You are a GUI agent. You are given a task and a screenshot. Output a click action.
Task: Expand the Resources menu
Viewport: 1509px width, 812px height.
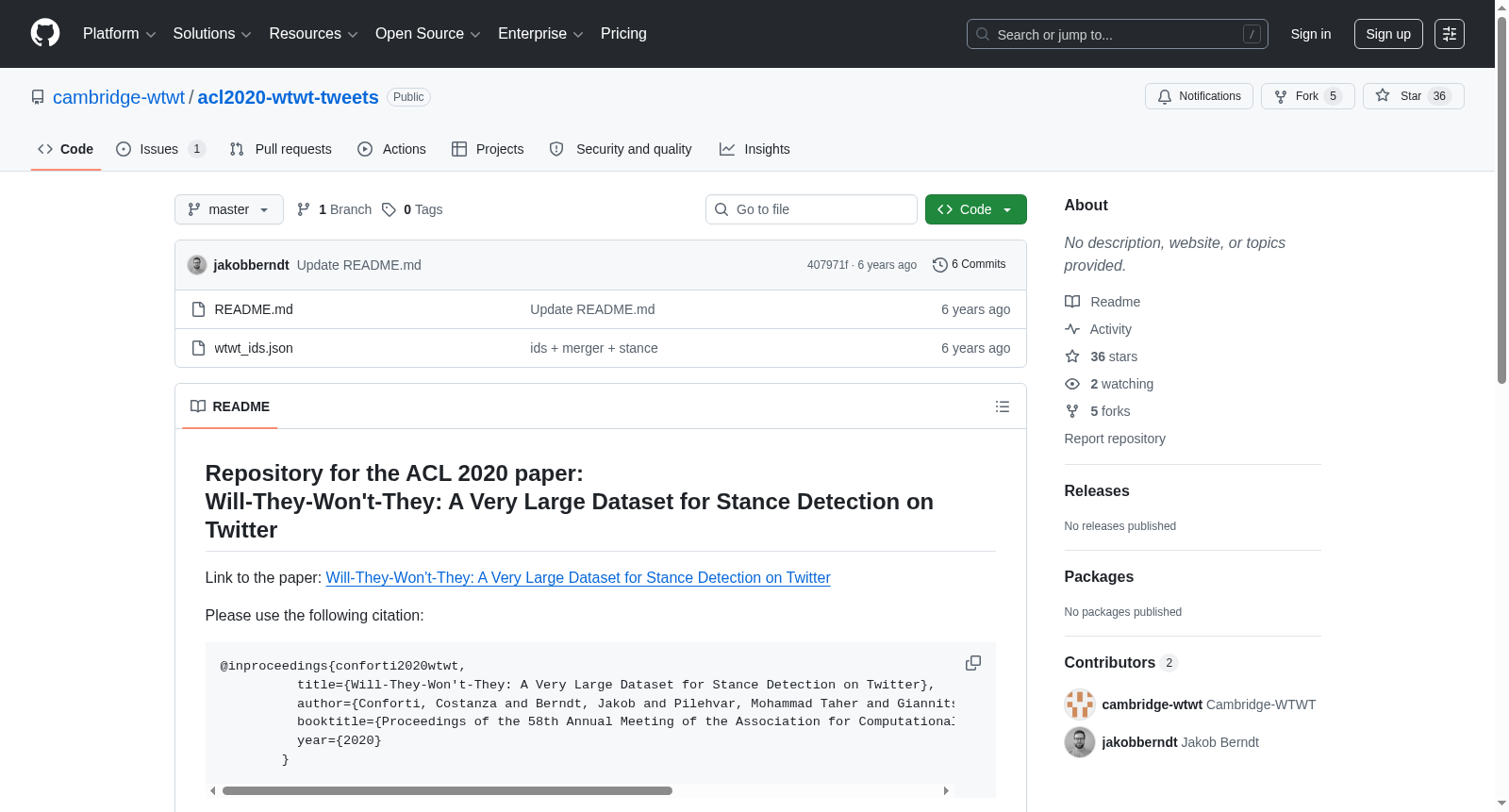click(313, 34)
